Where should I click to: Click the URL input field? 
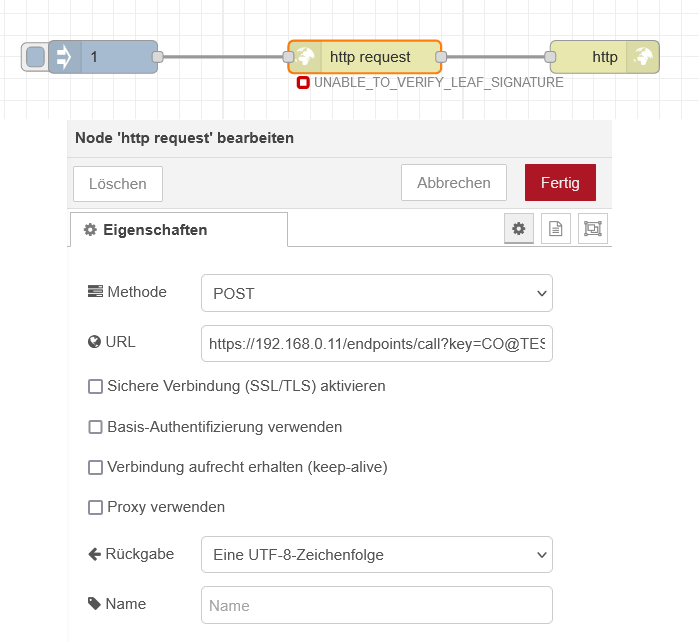click(376, 343)
